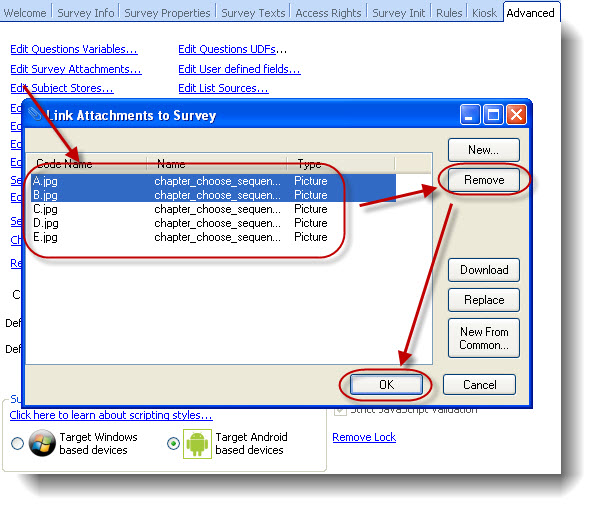This screenshot has height=514, width=601.
Task: Open Edit Subject Stores link
Action: 62,88
